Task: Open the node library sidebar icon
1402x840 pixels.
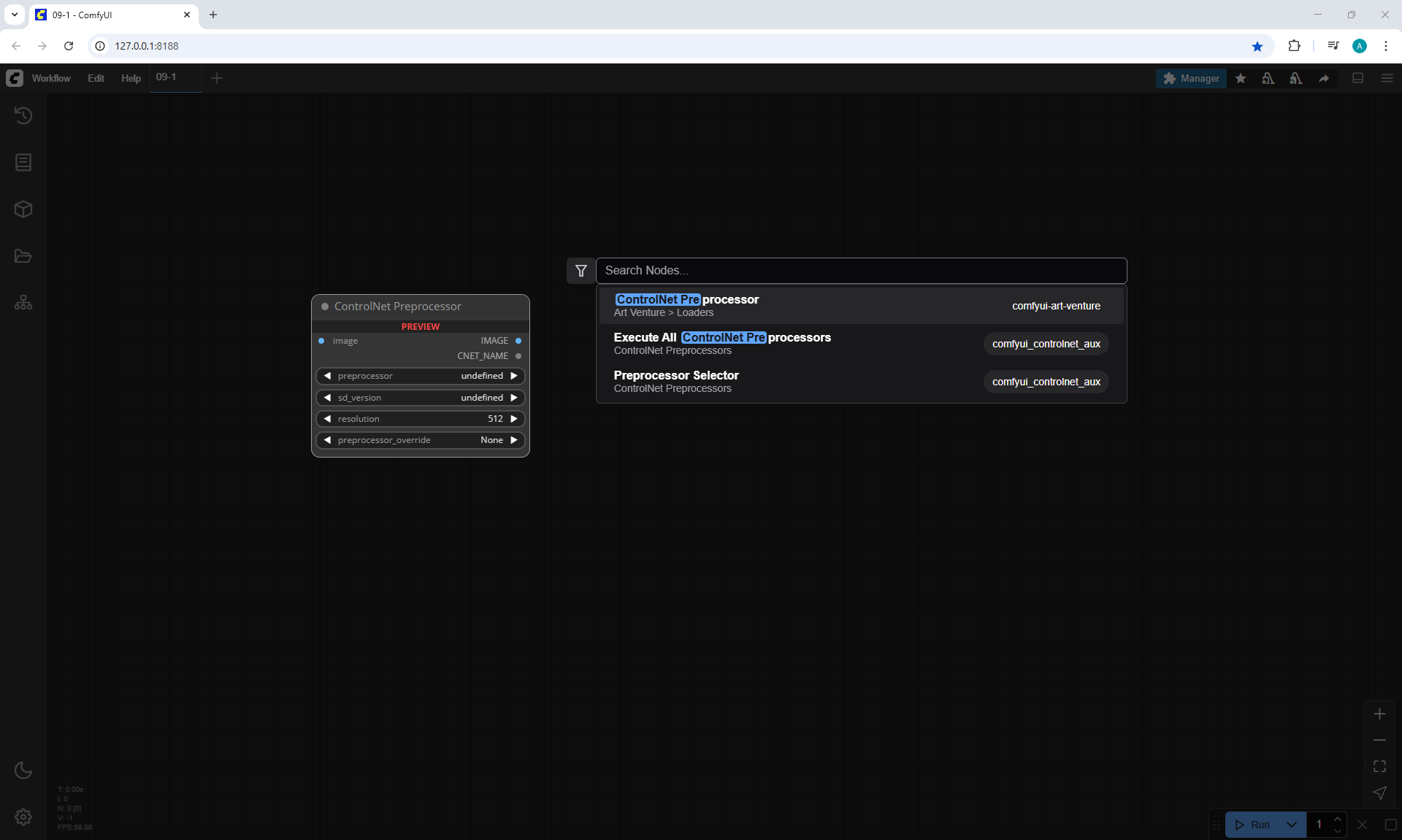Action: (x=23, y=162)
